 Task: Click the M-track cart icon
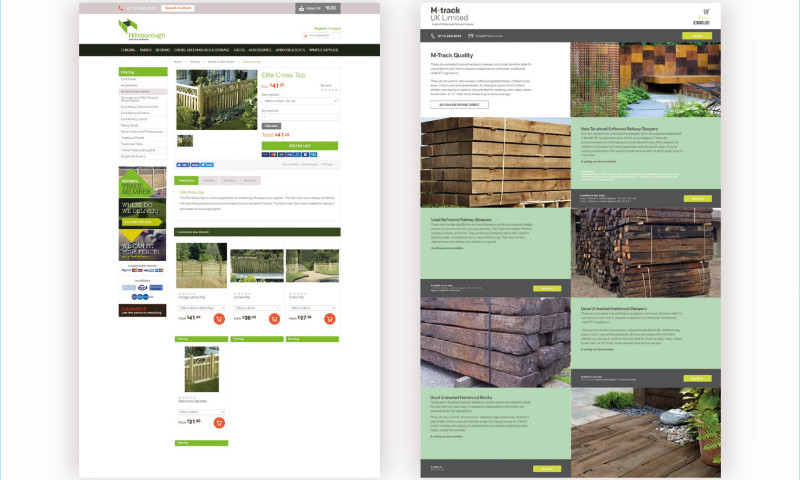coord(706,11)
